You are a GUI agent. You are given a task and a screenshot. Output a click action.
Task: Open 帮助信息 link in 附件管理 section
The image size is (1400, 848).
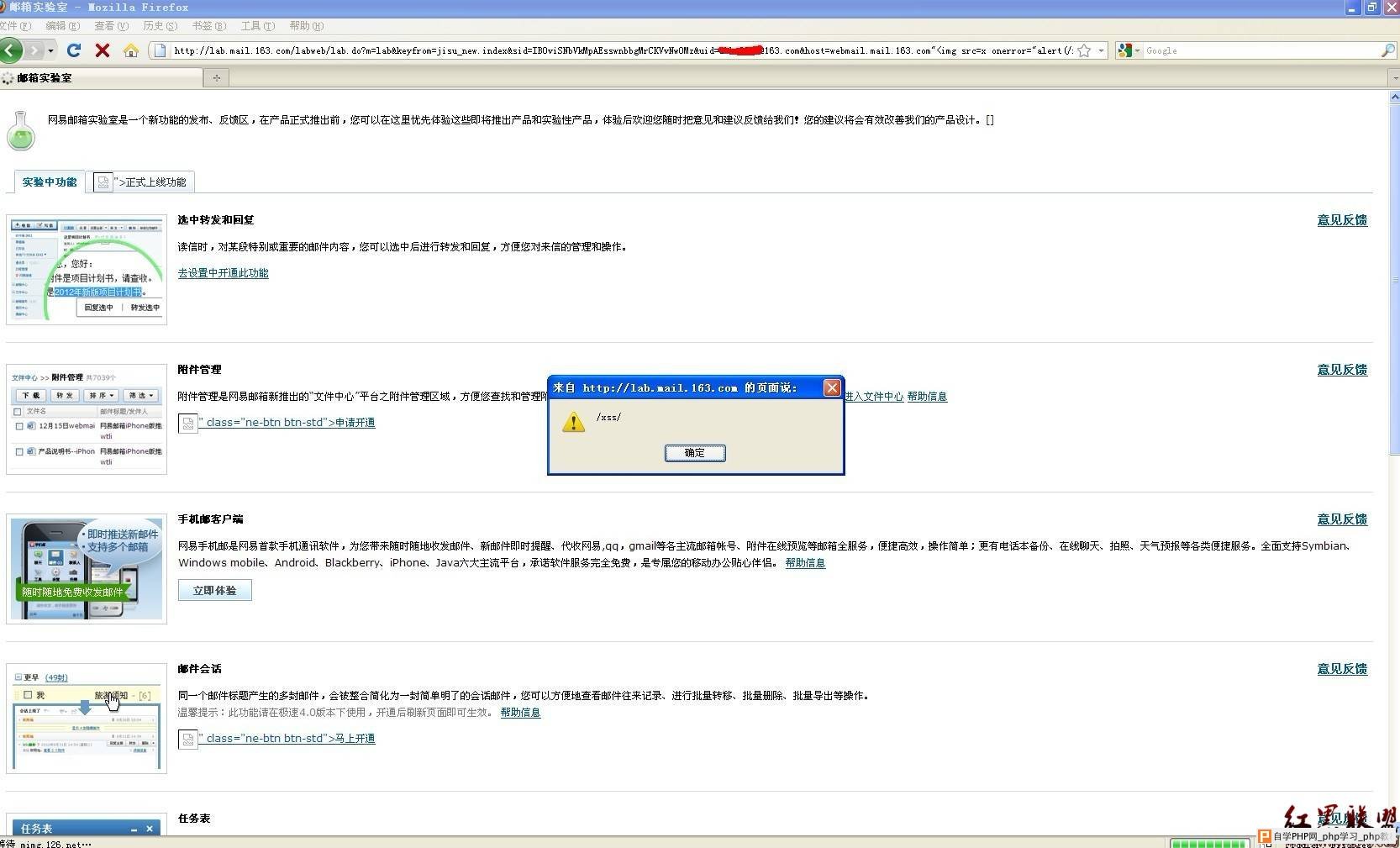pyautogui.click(x=927, y=397)
